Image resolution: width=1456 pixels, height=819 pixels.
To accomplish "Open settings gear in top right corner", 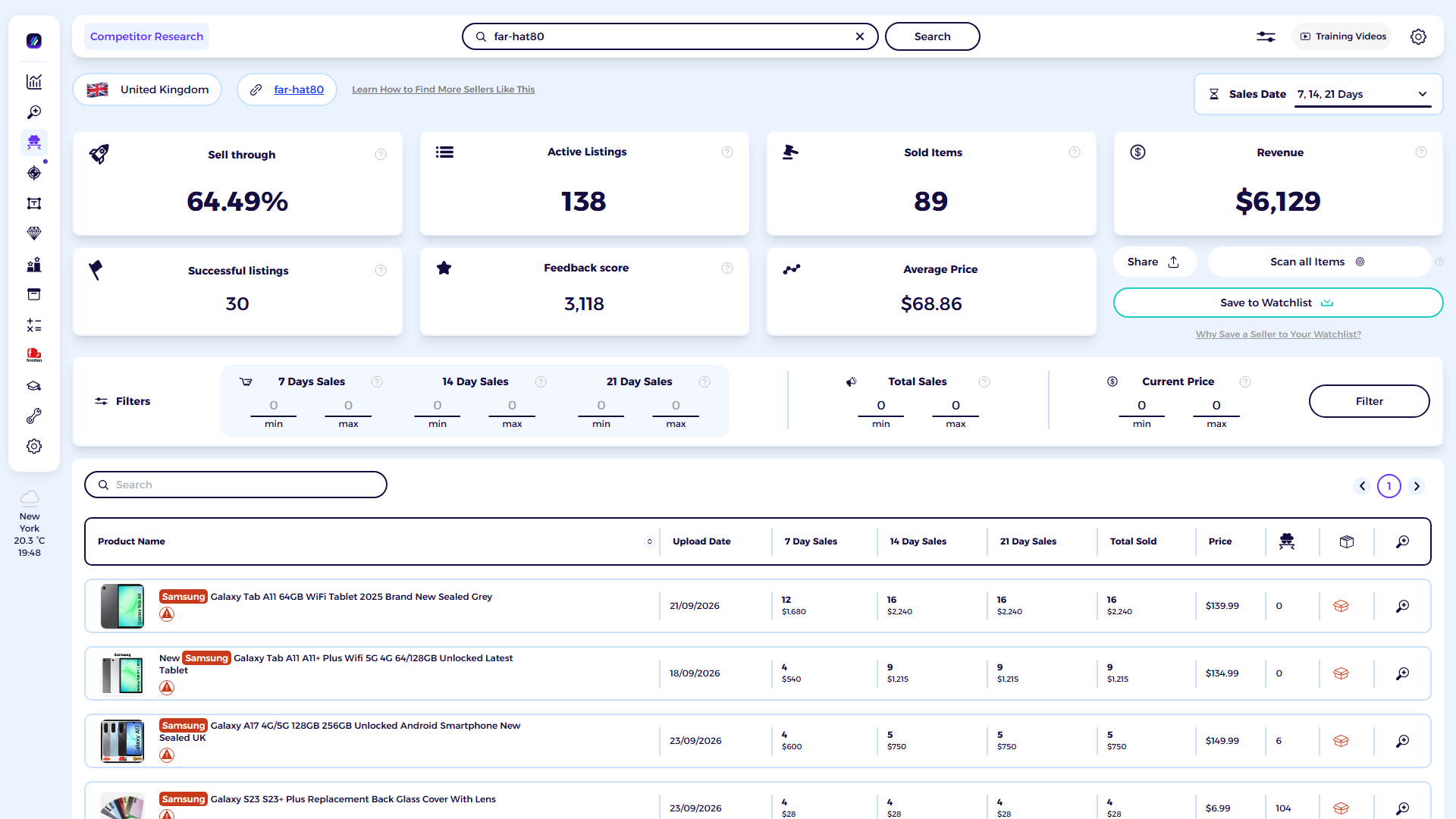I will coord(1418,36).
